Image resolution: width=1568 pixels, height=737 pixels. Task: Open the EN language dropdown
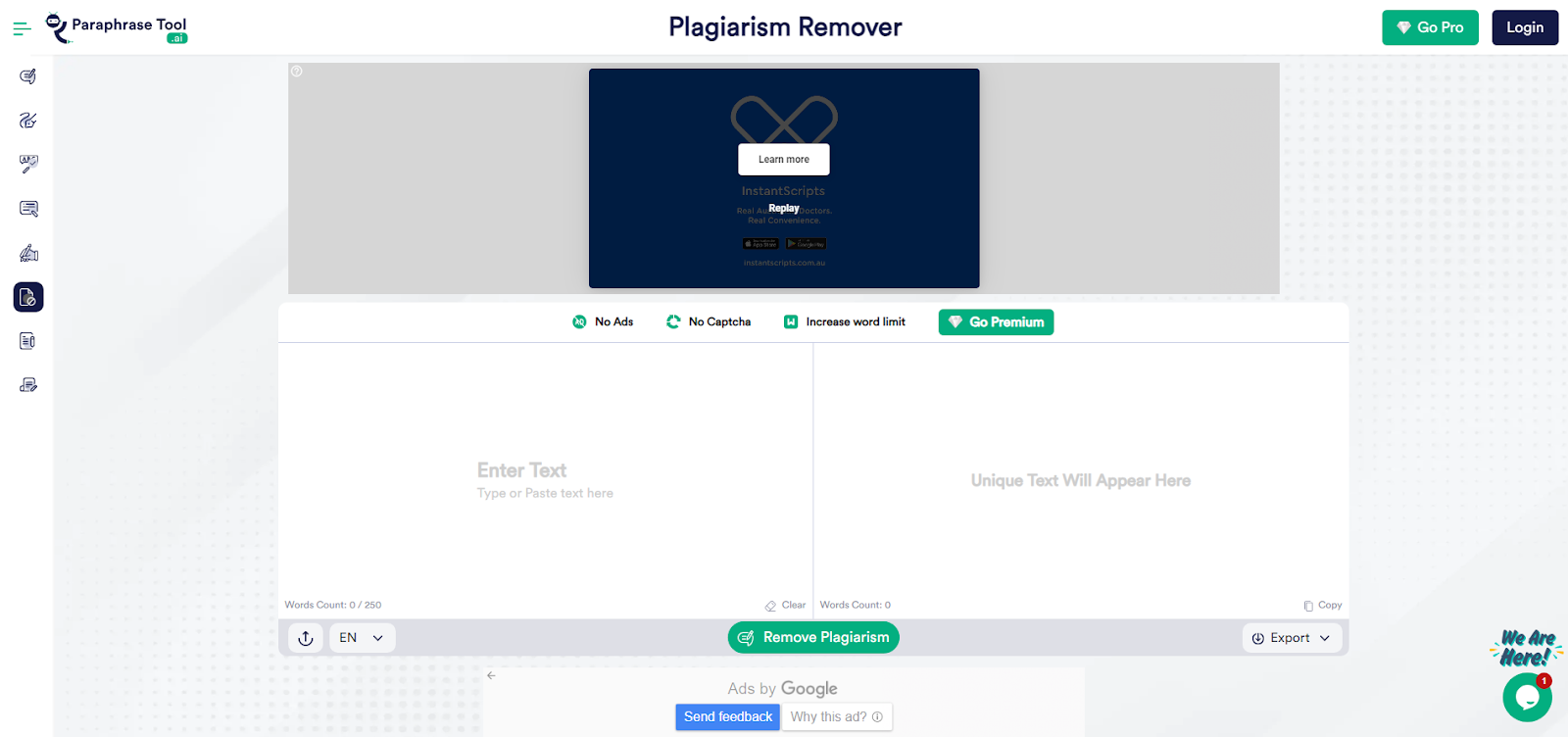pos(363,638)
